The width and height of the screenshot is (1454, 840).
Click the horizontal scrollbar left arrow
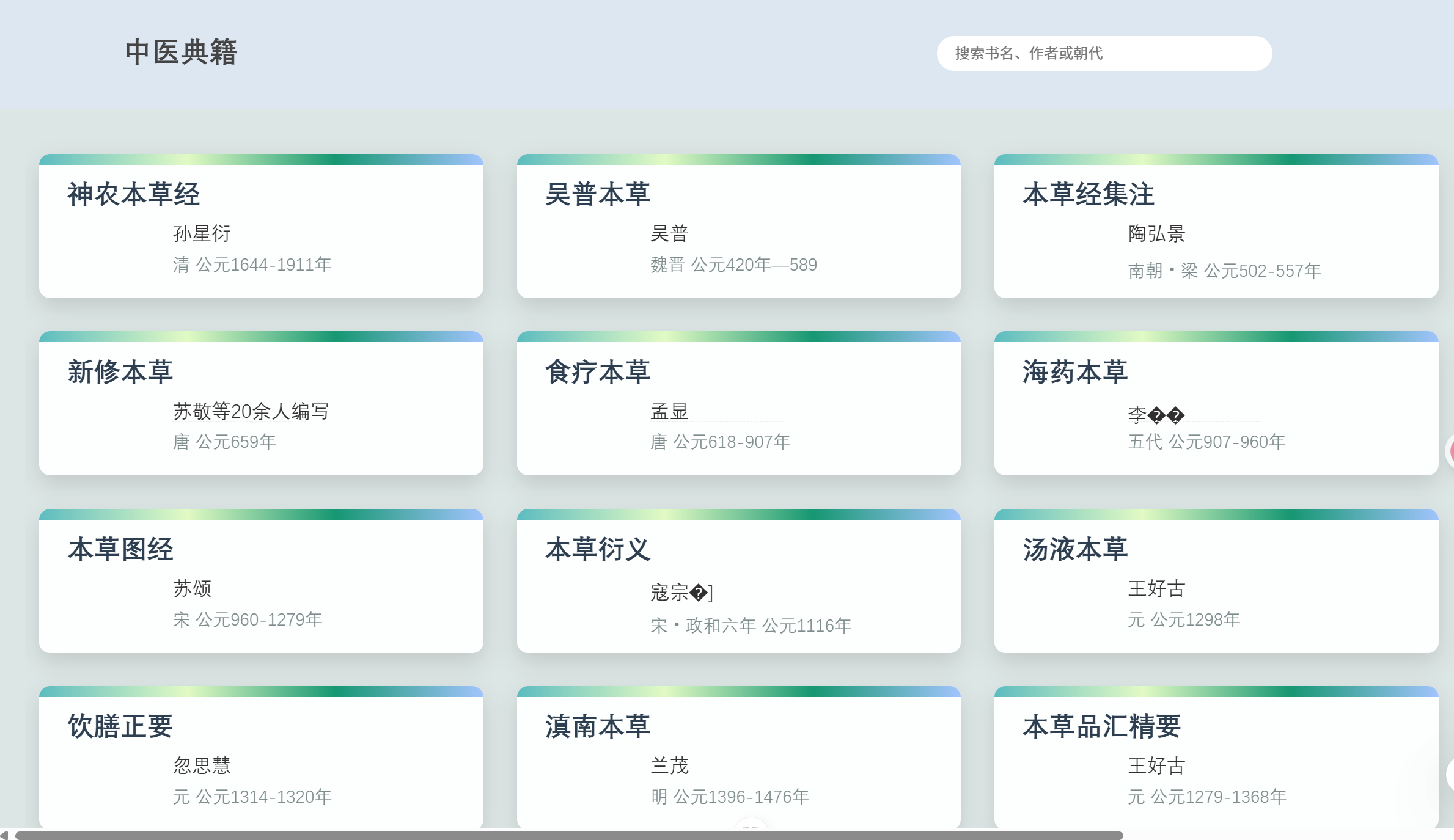[x=5, y=835]
